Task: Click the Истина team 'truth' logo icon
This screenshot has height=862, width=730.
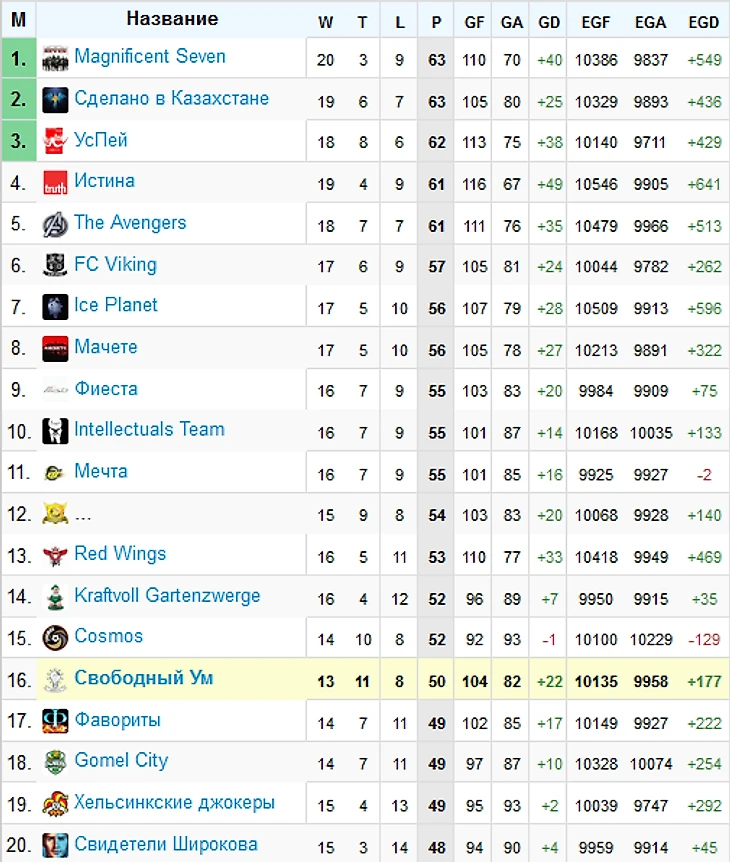Action: click(x=55, y=183)
